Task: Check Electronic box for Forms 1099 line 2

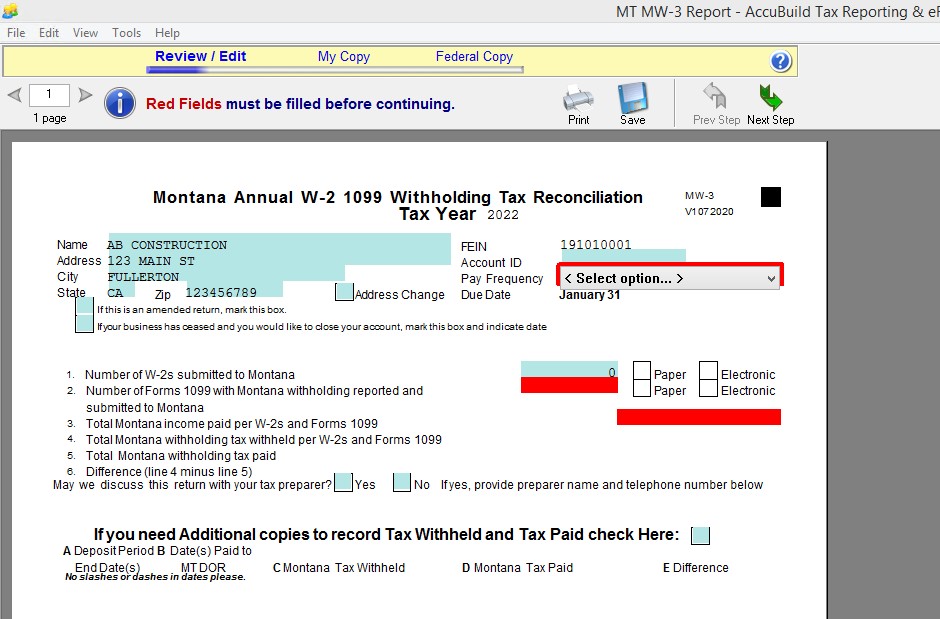Action: pos(709,388)
